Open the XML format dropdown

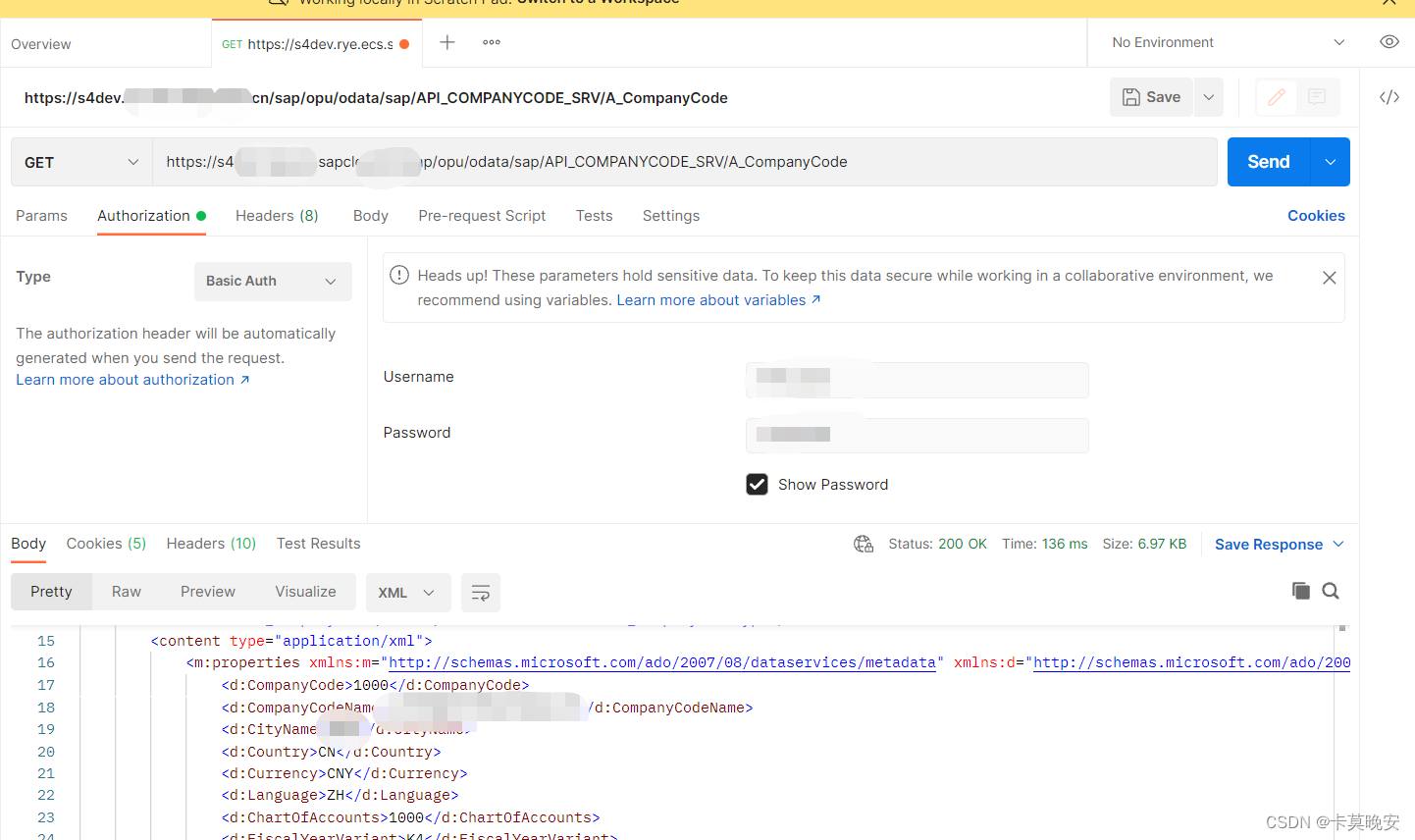point(408,593)
